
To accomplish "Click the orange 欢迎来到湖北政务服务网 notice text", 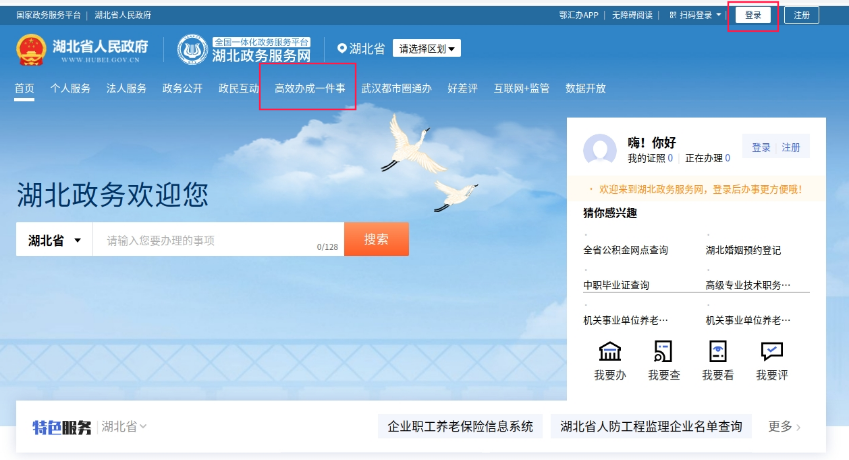I will click(701, 189).
